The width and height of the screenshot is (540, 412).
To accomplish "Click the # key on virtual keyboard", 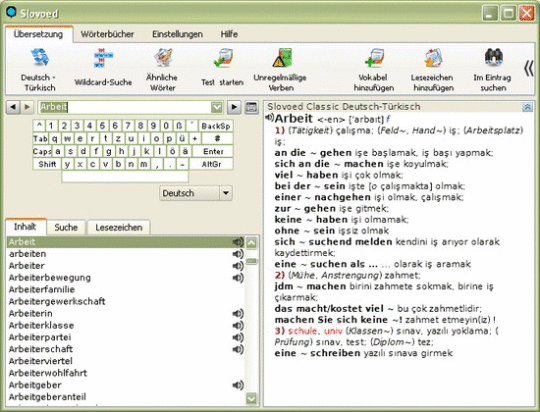I will 217,138.
